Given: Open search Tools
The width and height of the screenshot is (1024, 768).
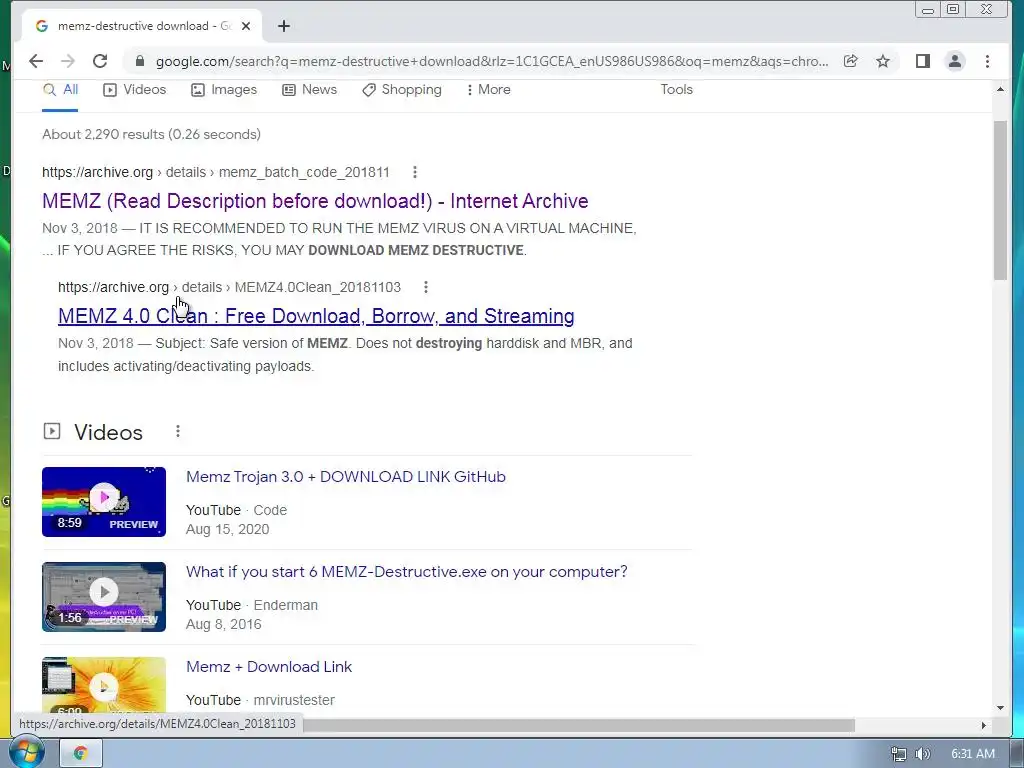Looking at the screenshot, I should 677,89.
